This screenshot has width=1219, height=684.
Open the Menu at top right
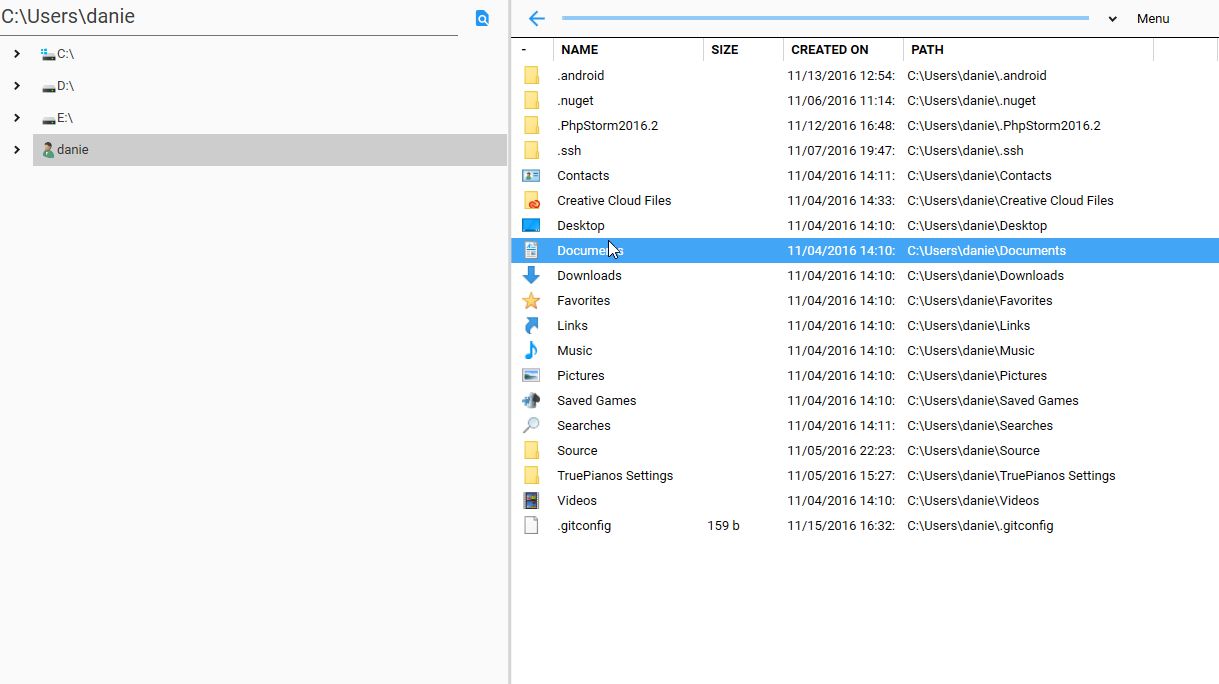point(1152,18)
